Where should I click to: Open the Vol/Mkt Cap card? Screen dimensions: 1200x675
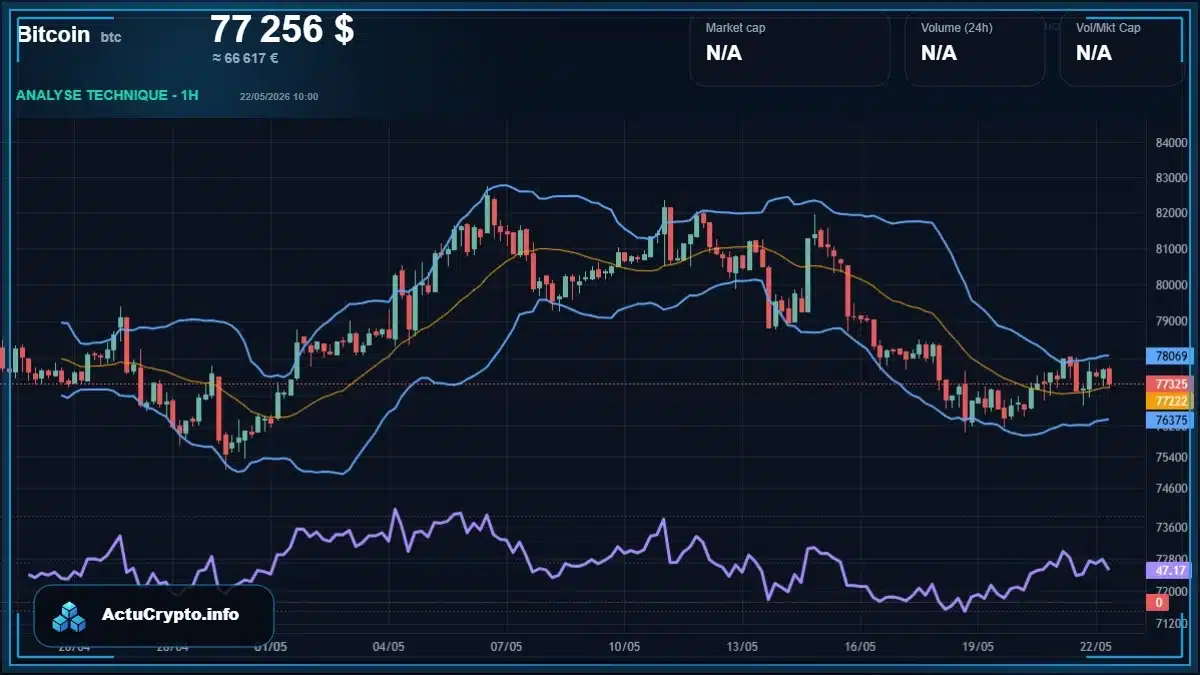(1122, 49)
